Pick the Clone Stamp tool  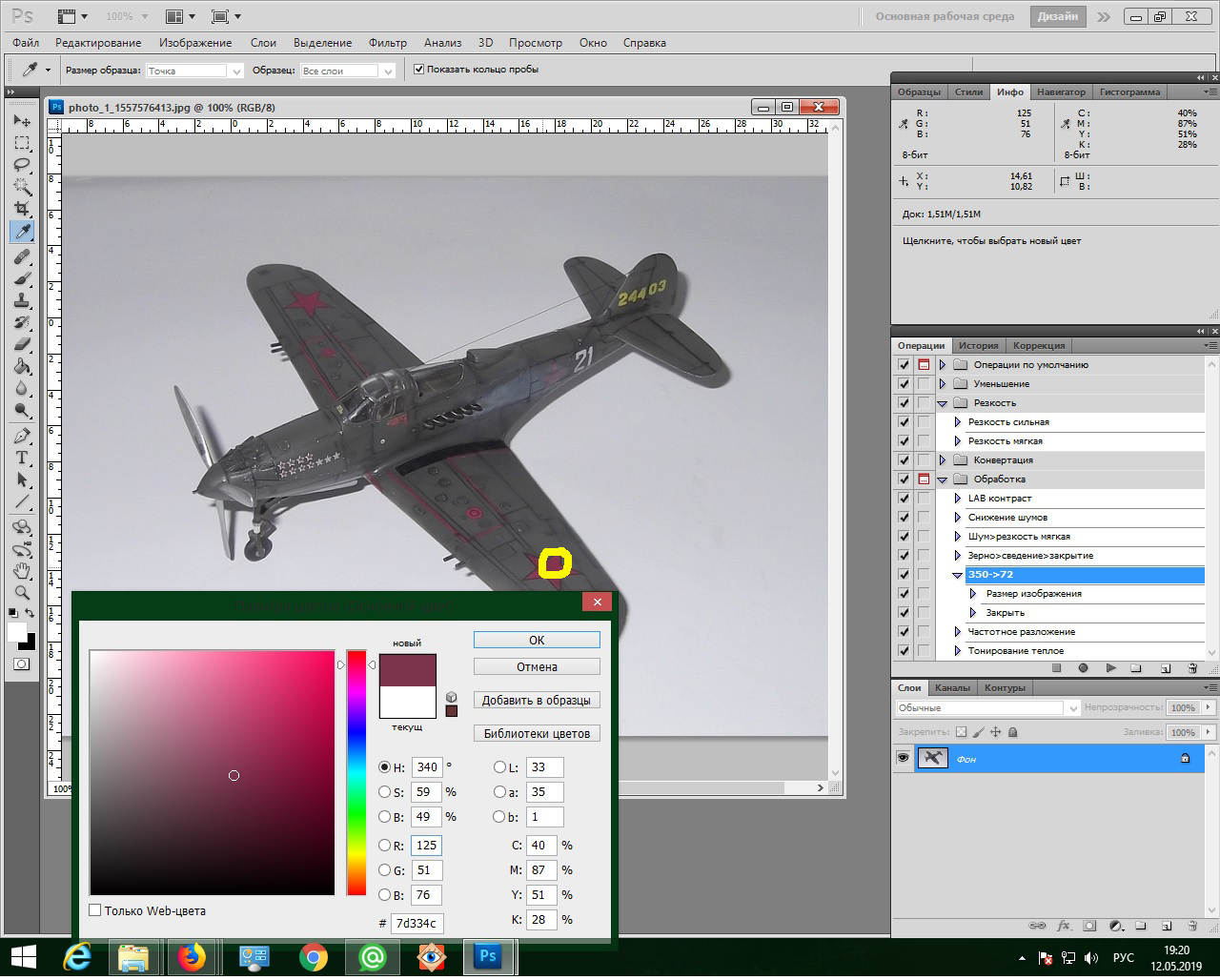[22, 299]
